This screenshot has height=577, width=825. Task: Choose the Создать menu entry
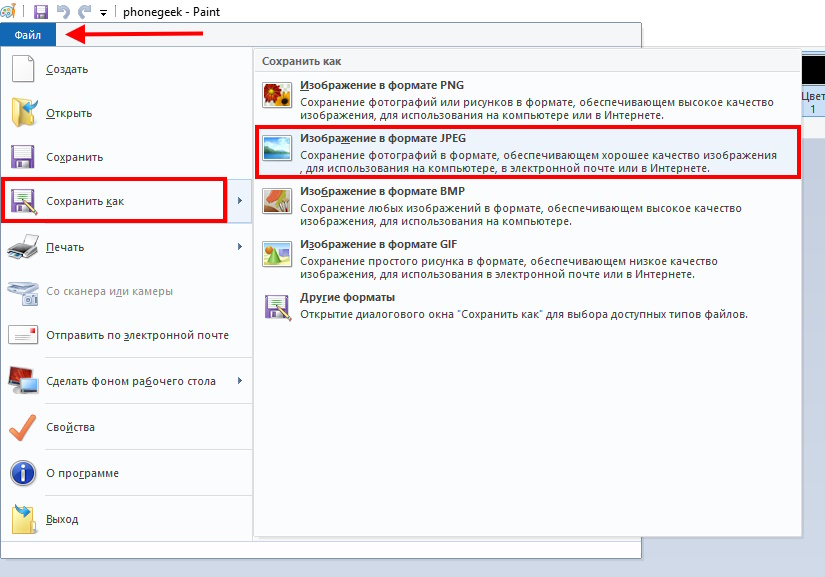[126, 69]
